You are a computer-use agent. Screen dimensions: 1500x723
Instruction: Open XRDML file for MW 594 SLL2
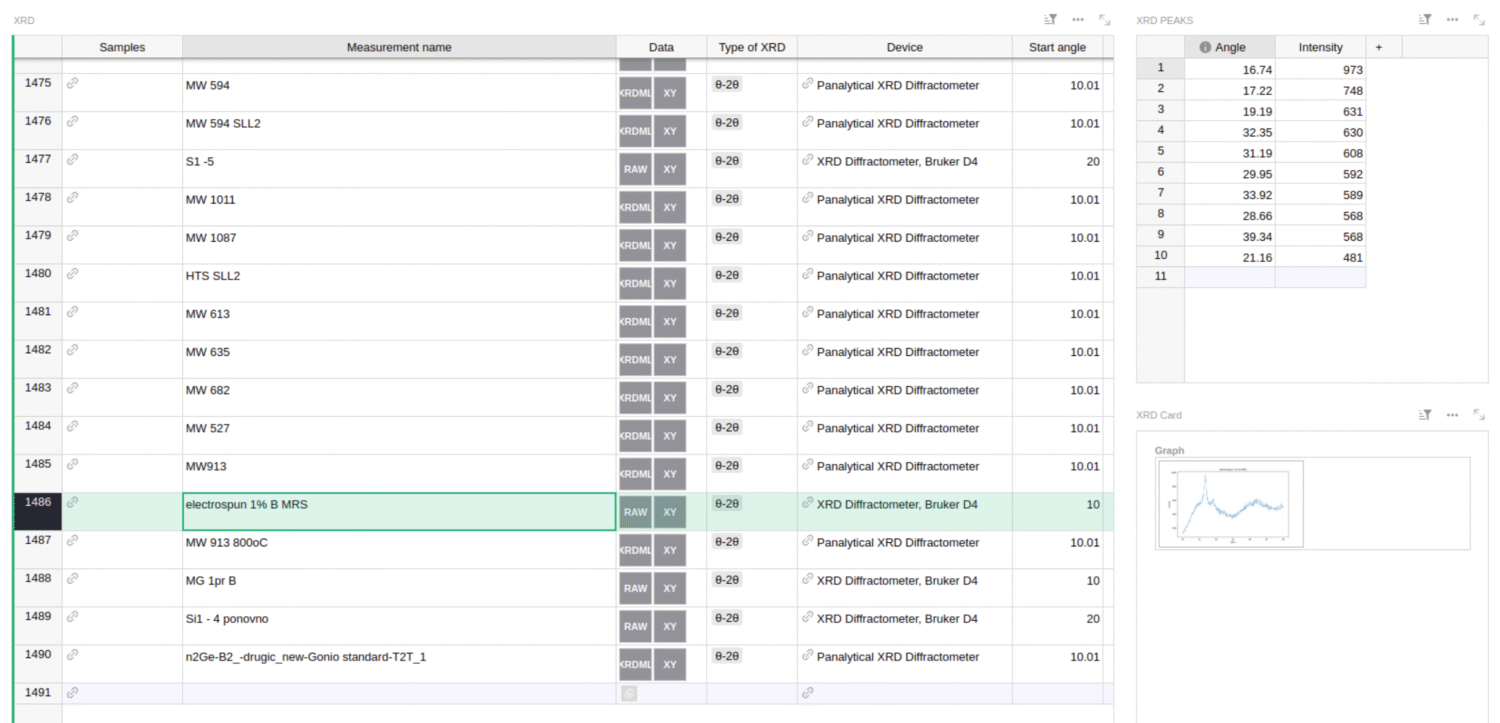pos(635,131)
